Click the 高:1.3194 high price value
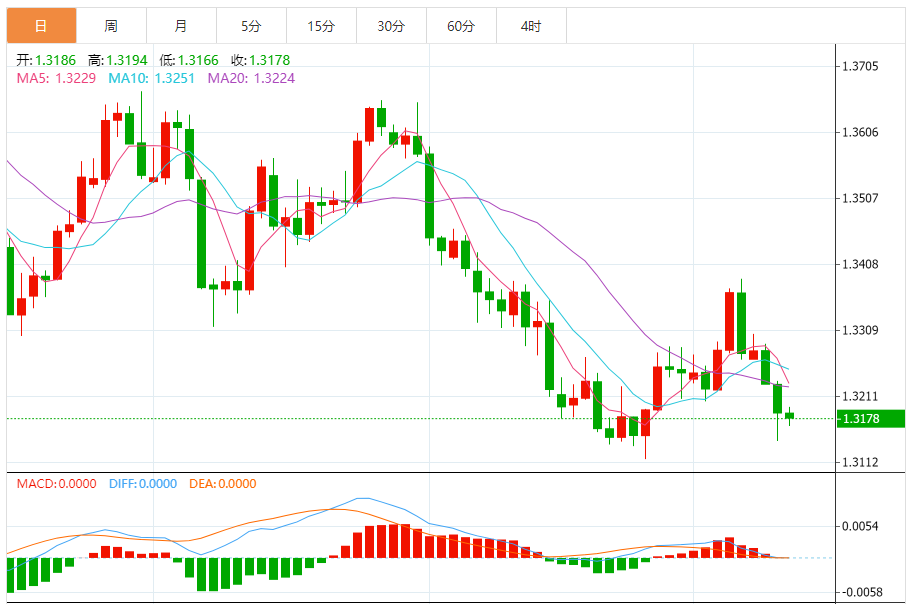Image resolution: width=915 pixels, height=604 pixels. (118, 60)
